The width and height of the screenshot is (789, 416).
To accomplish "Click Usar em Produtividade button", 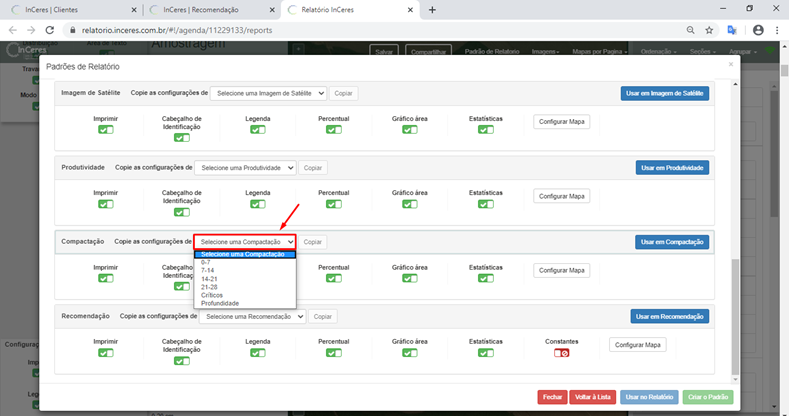I will 672,168.
